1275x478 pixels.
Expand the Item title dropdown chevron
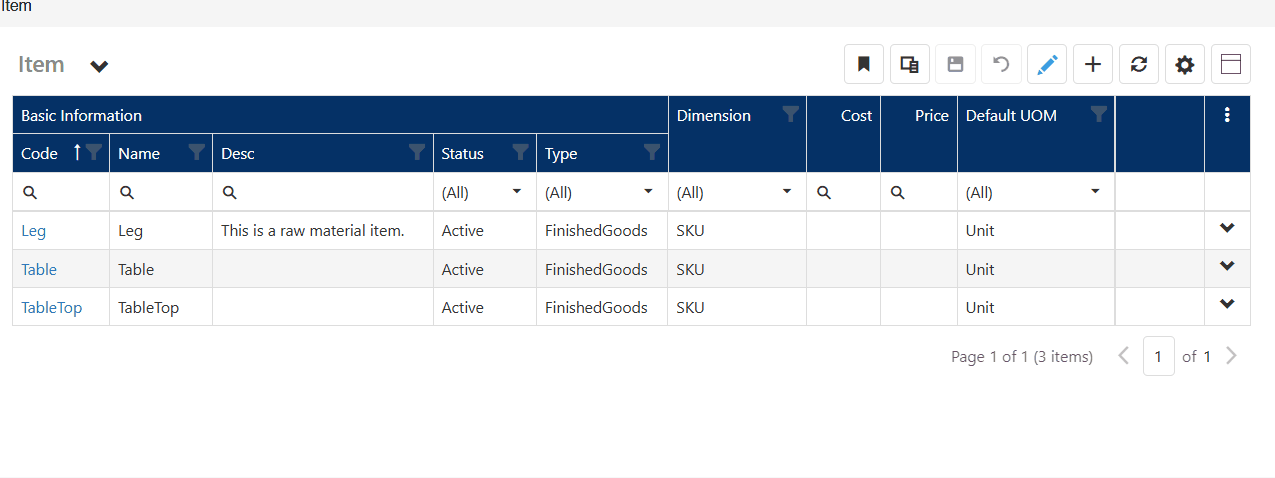pos(99,67)
